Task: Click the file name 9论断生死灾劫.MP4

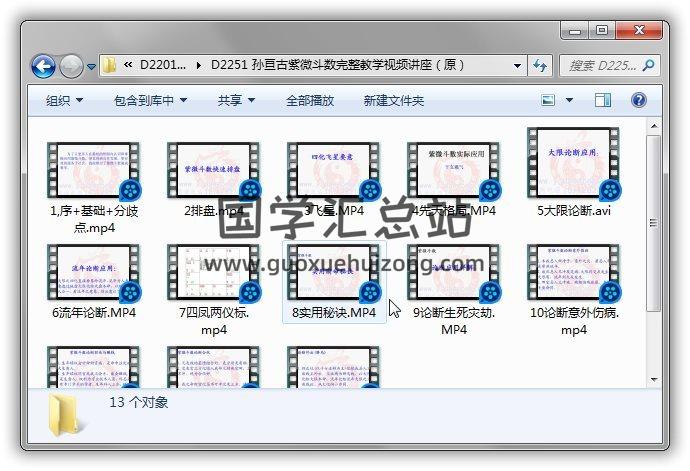Action: pyautogui.click(x=454, y=321)
